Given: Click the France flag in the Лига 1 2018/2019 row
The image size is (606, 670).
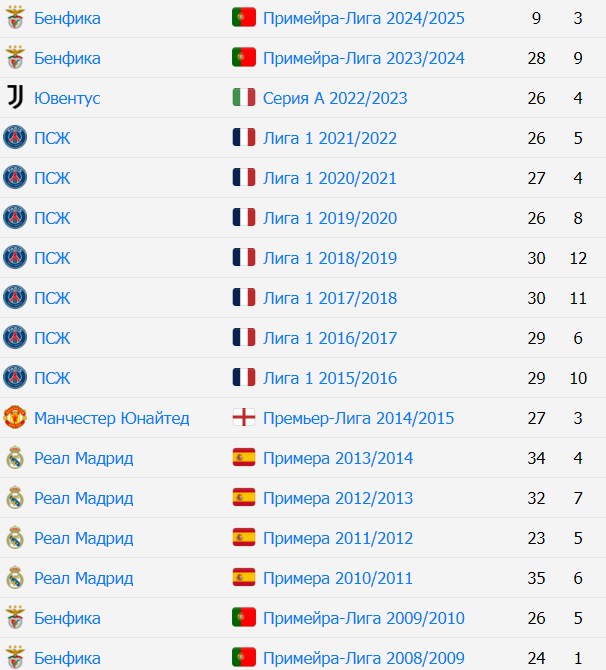Looking at the screenshot, I should [x=244, y=258].
